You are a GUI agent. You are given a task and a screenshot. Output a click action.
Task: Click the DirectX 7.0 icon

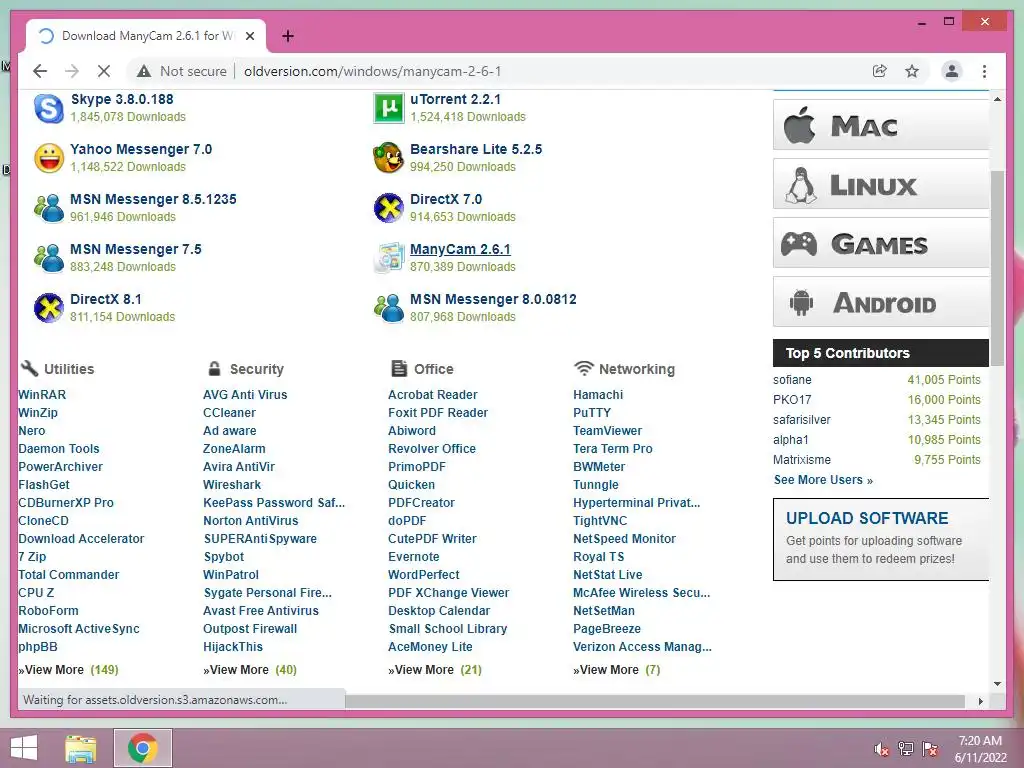pos(389,208)
